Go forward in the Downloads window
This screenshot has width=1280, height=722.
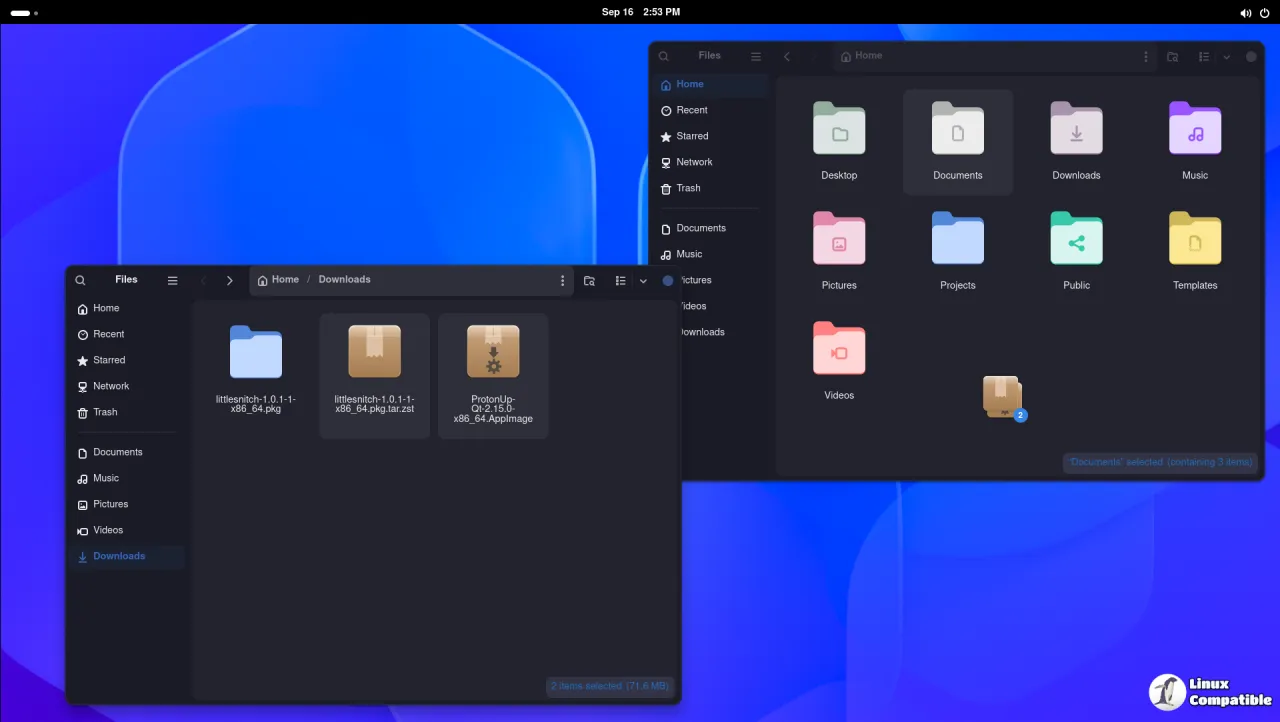[230, 281]
